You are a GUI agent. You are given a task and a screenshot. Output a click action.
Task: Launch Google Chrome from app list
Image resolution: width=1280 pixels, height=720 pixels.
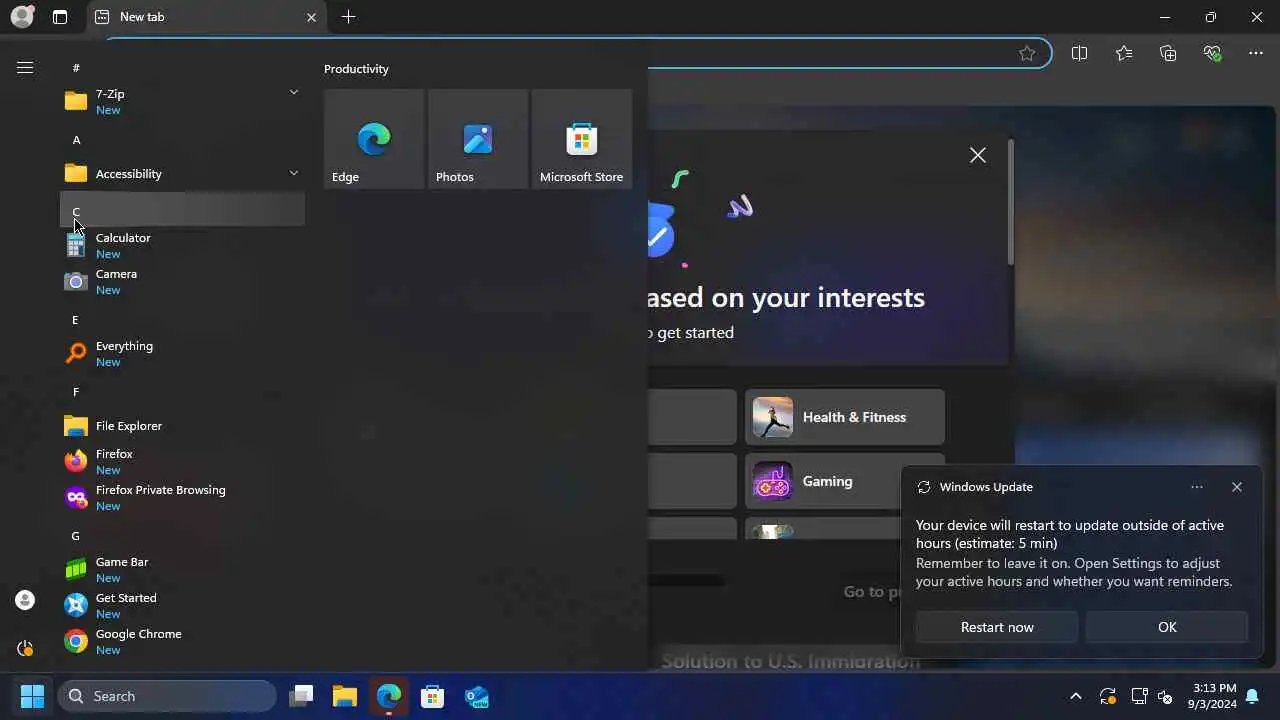[182, 641]
